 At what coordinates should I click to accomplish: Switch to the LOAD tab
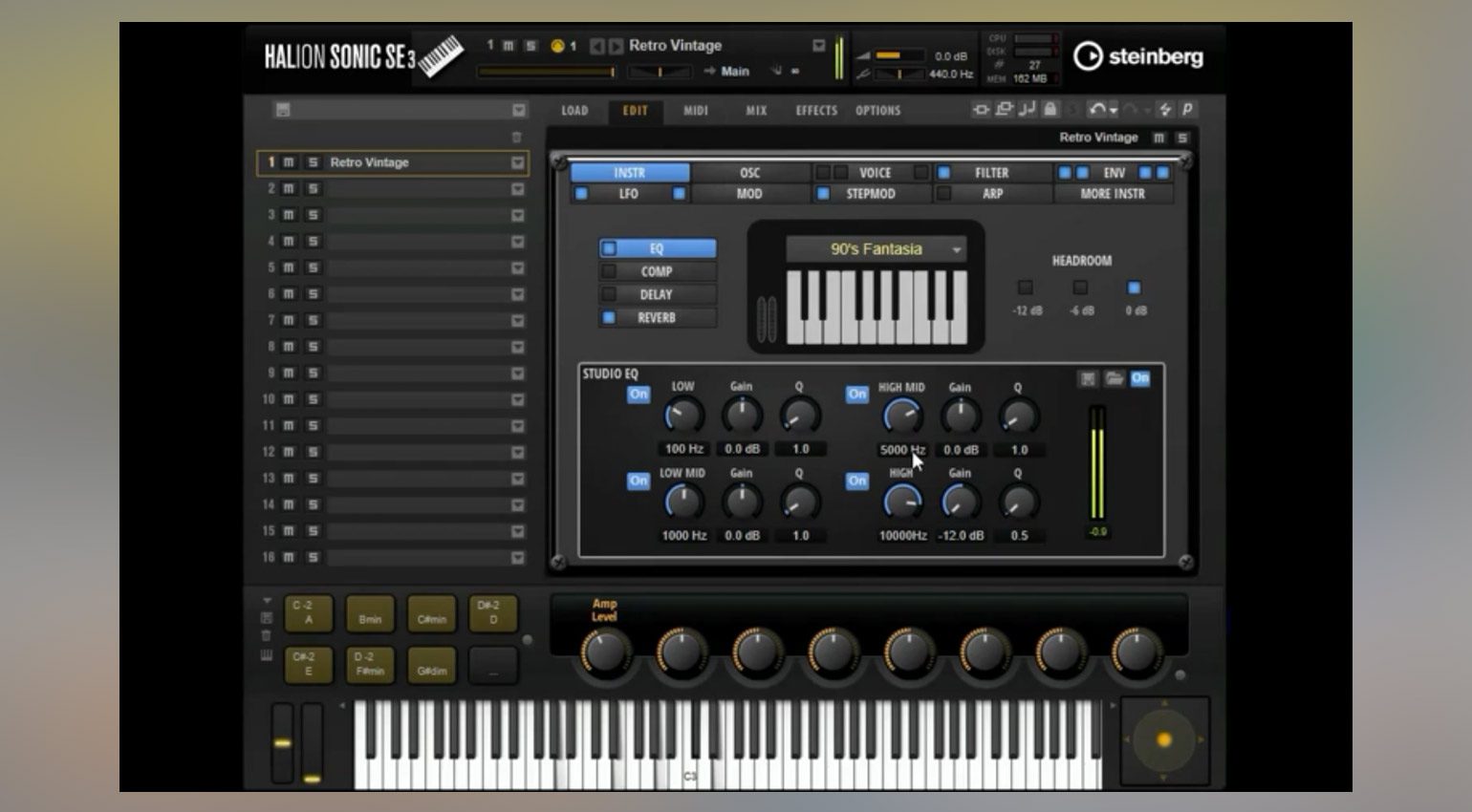point(574,111)
